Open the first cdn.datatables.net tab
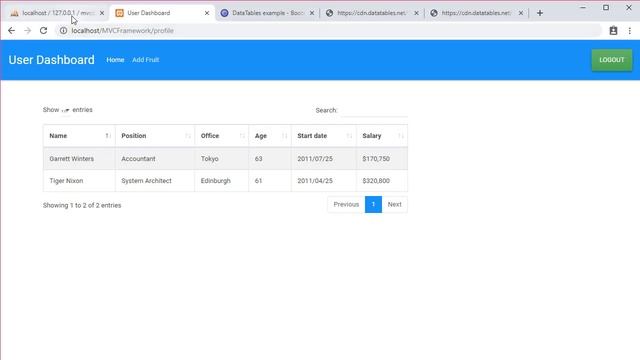Screen dimensions: 640x360 click(x=371, y=13)
